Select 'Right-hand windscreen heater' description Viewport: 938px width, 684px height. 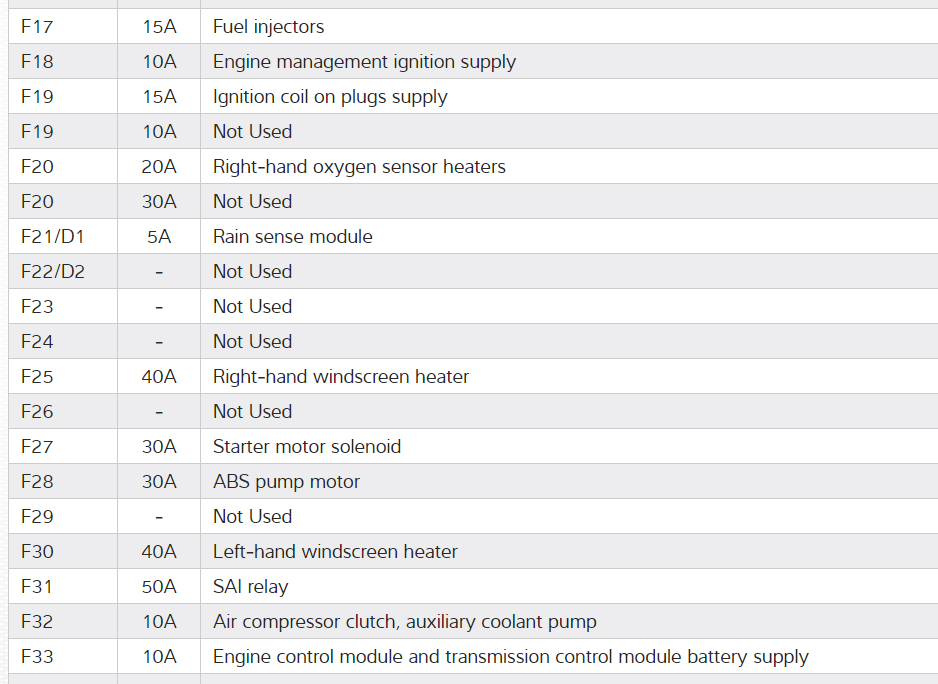340,377
